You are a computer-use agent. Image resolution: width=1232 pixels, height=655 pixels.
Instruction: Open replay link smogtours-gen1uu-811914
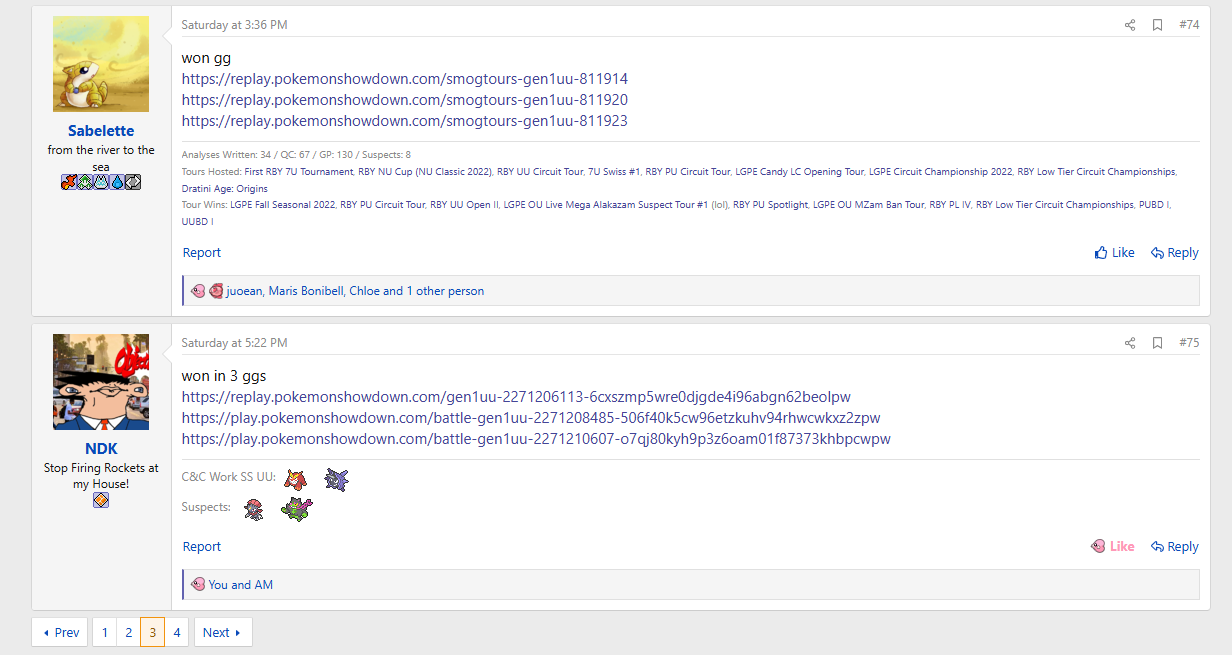pos(405,79)
